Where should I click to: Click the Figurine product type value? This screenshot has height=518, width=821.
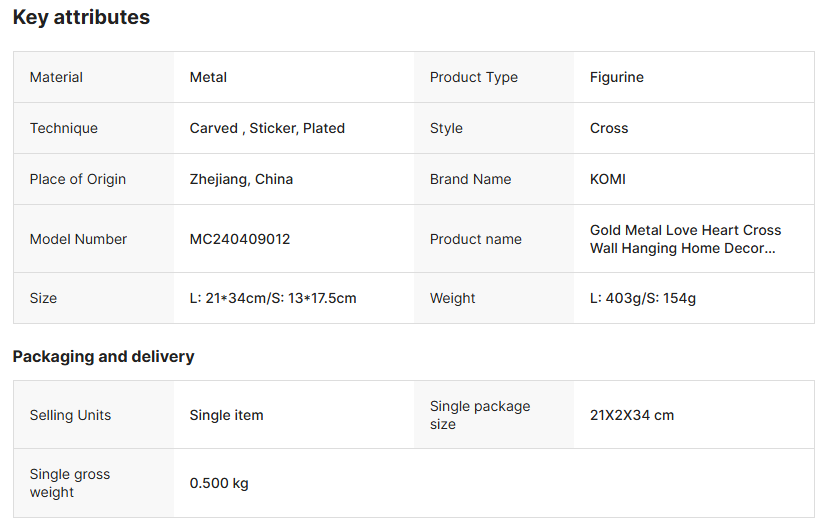617,77
